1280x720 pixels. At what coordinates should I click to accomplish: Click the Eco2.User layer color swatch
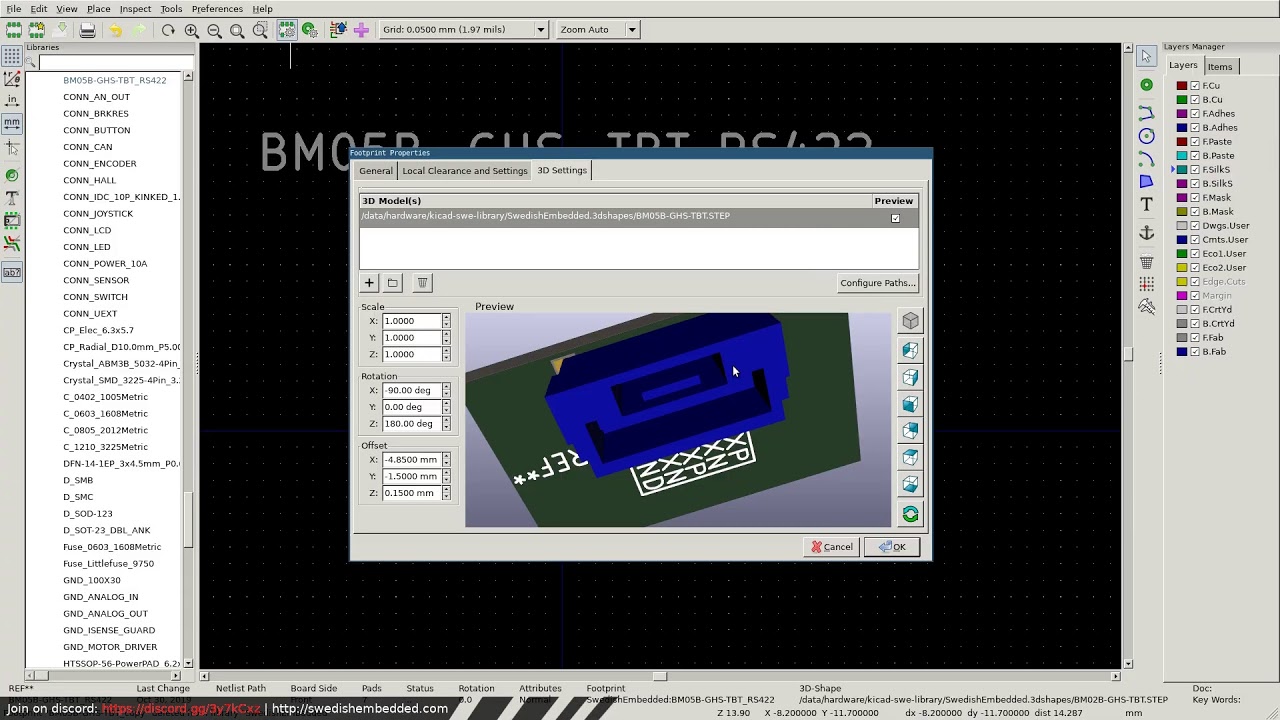pos(1182,268)
